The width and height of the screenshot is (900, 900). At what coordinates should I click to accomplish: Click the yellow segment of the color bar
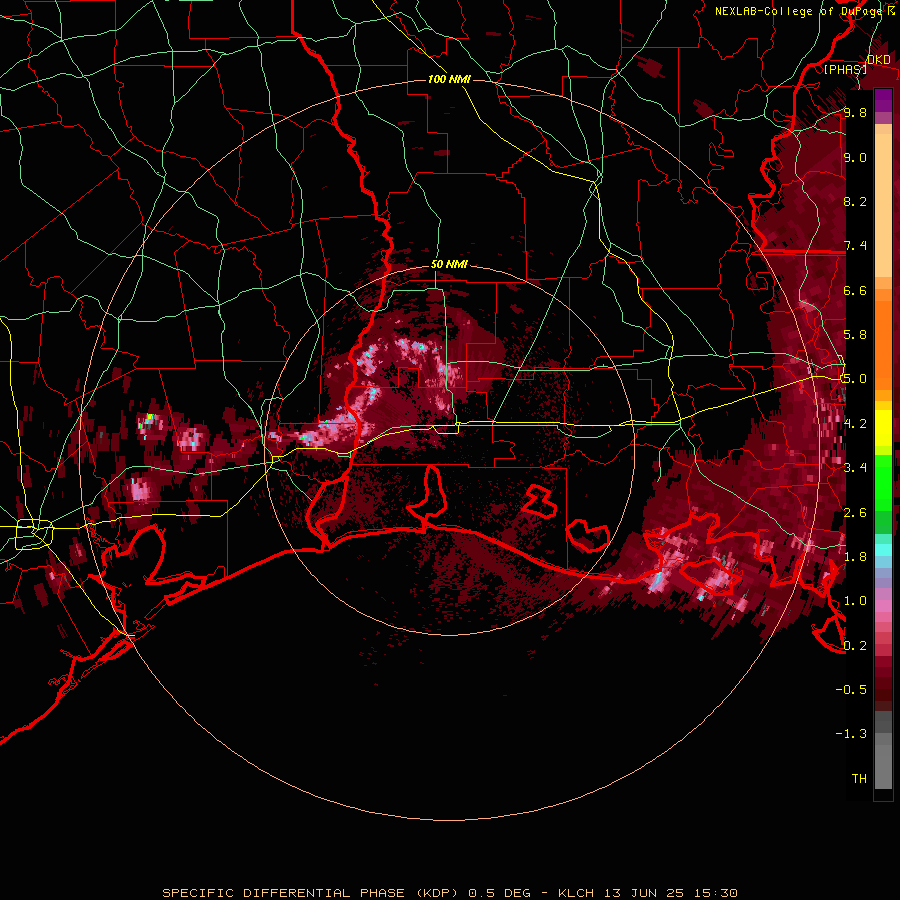pyautogui.click(x=883, y=428)
